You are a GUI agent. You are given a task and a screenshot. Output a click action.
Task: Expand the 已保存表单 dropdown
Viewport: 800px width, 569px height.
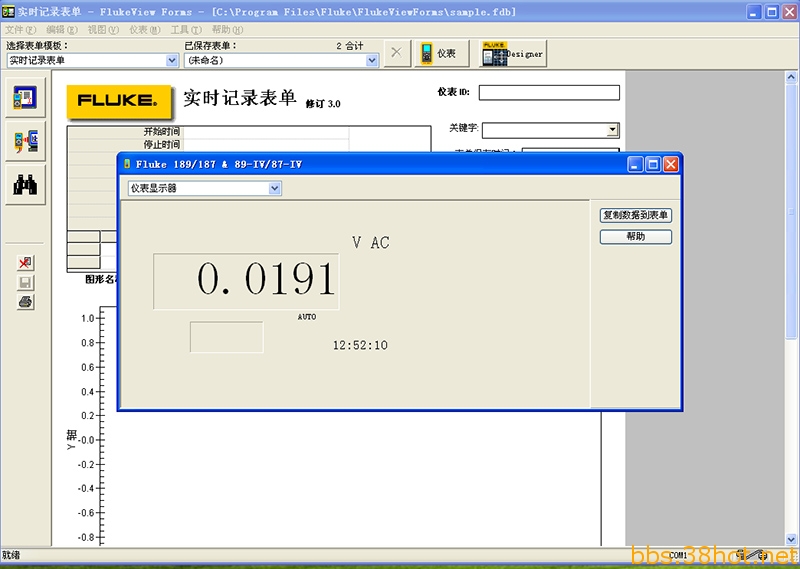pyautogui.click(x=372, y=60)
